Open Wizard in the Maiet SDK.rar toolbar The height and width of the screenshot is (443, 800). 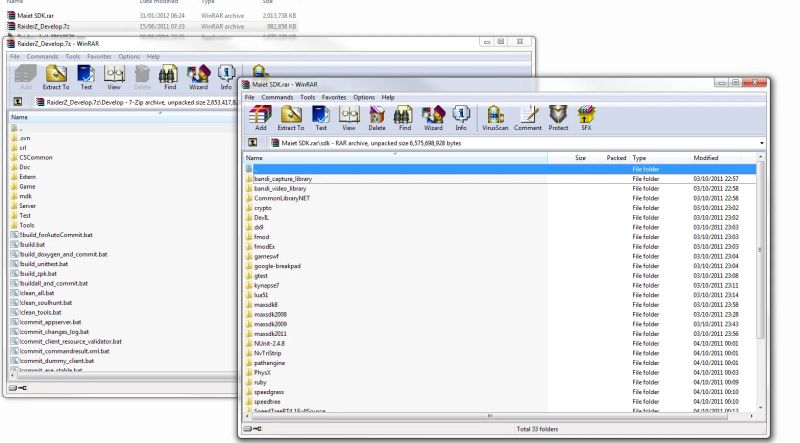(x=433, y=118)
